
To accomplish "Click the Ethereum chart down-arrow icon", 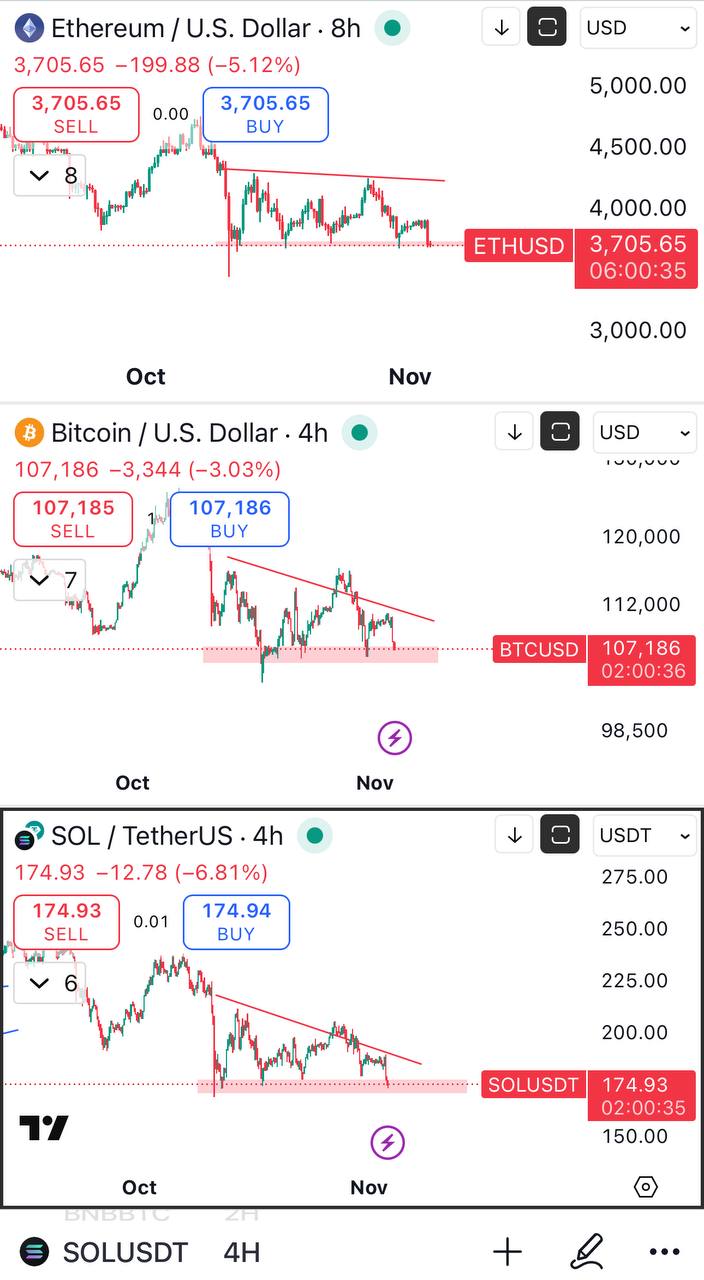I will coord(501,28).
